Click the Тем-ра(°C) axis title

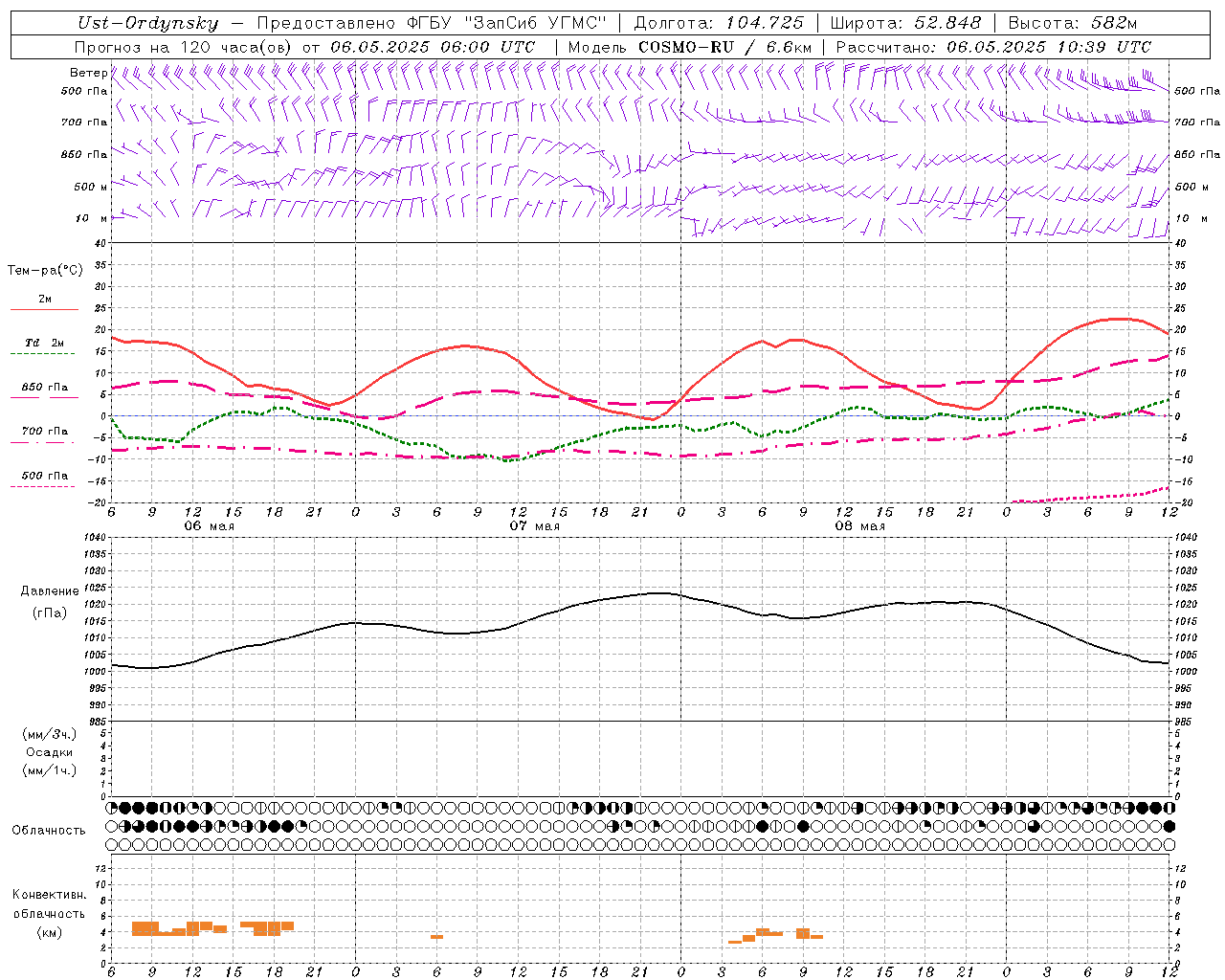[45, 271]
